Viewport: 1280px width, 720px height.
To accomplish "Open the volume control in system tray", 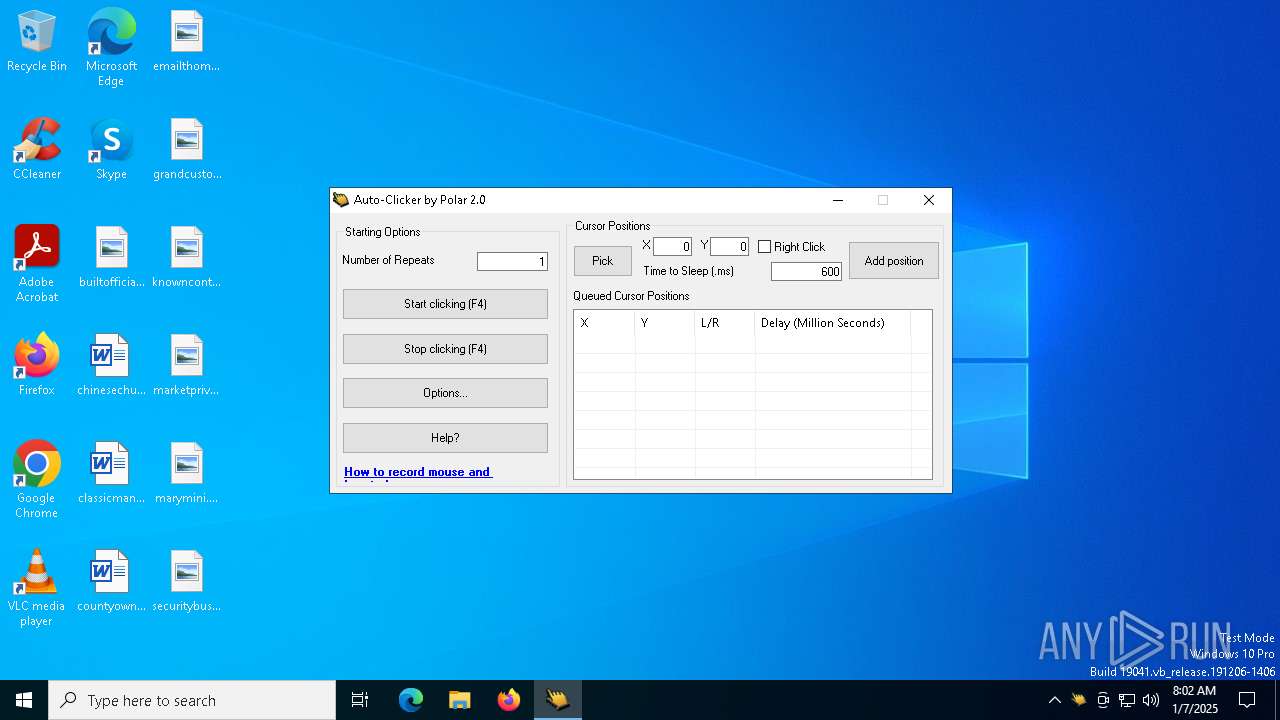I will click(x=1151, y=700).
